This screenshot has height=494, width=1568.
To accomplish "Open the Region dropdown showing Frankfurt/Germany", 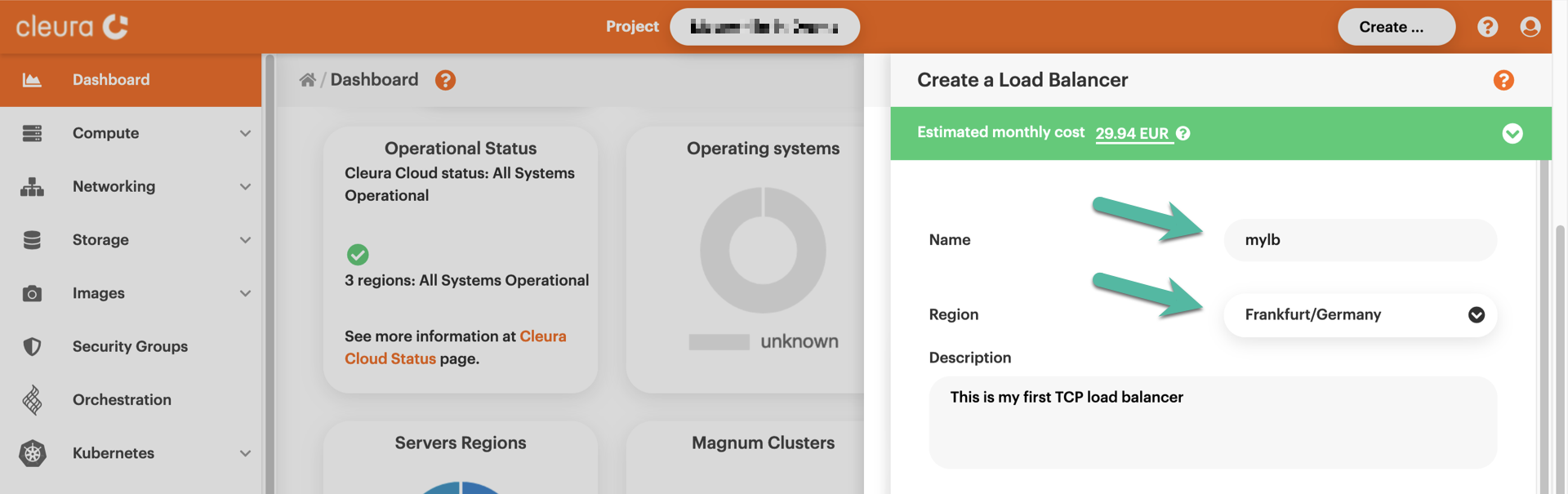I will coord(1360,315).
